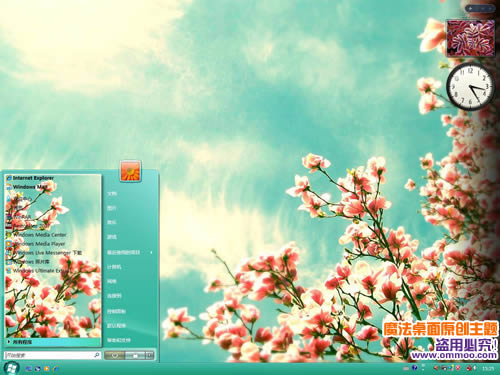Click the power button in Start menu
The image size is (500, 375).
pyautogui.click(x=114, y=356)
